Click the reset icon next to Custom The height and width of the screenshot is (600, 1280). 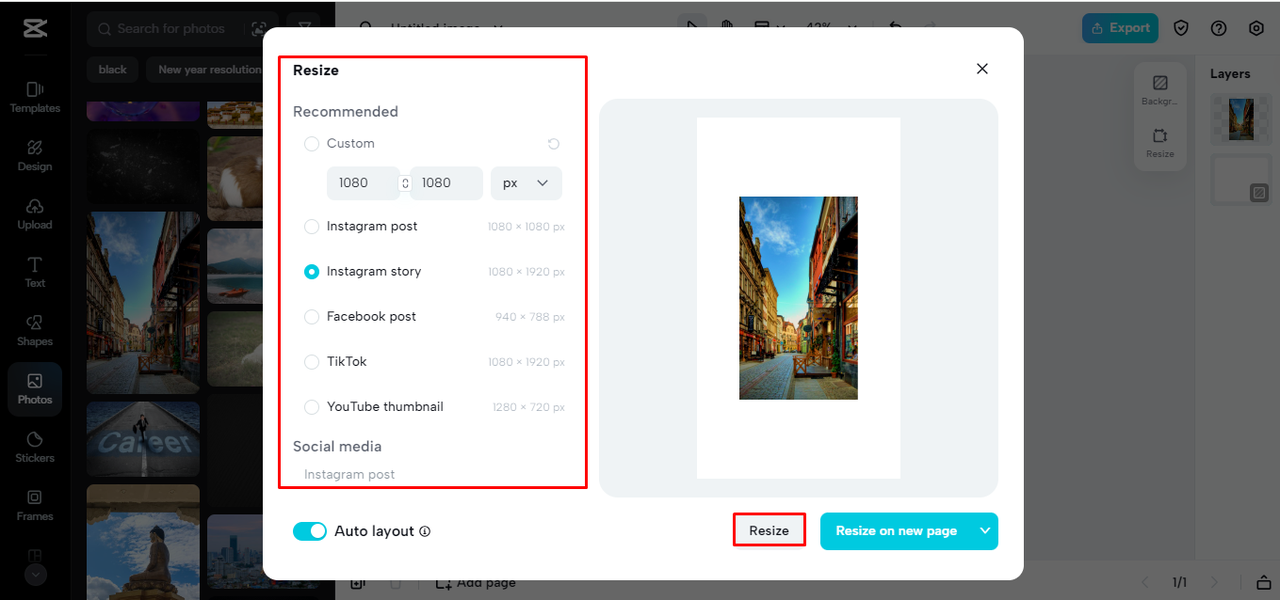tap(554, 144)
